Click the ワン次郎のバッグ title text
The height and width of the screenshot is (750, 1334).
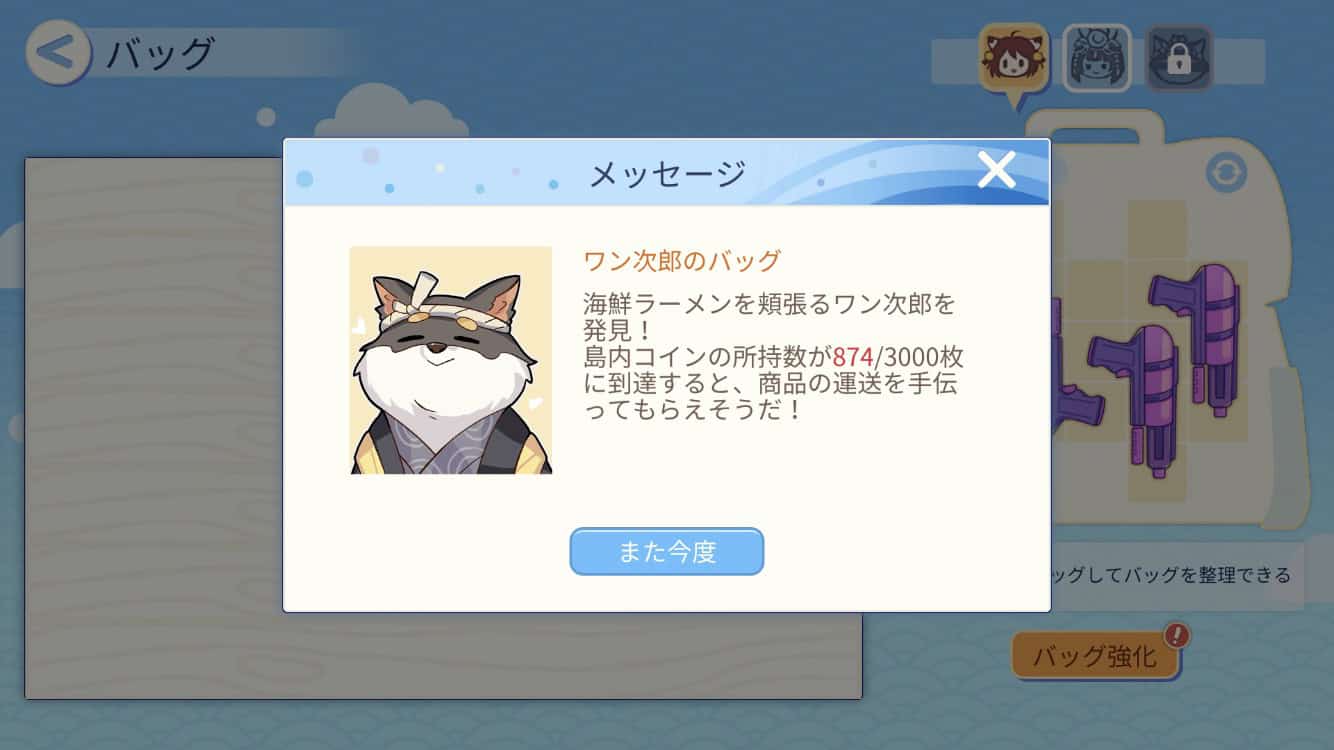(682, 261)
